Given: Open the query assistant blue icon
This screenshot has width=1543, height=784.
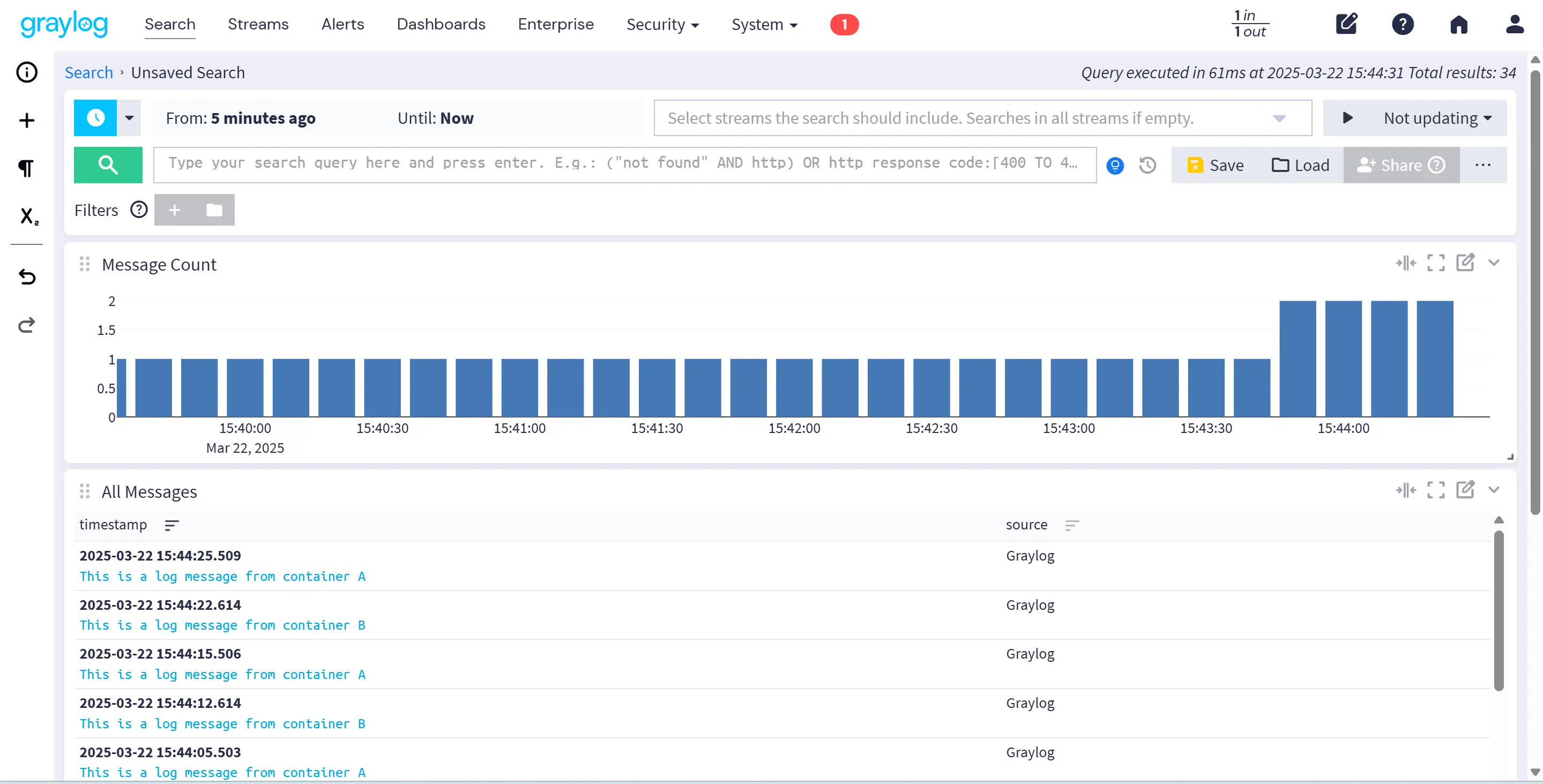Looking at the screenshot, I should click(1115, 165).
